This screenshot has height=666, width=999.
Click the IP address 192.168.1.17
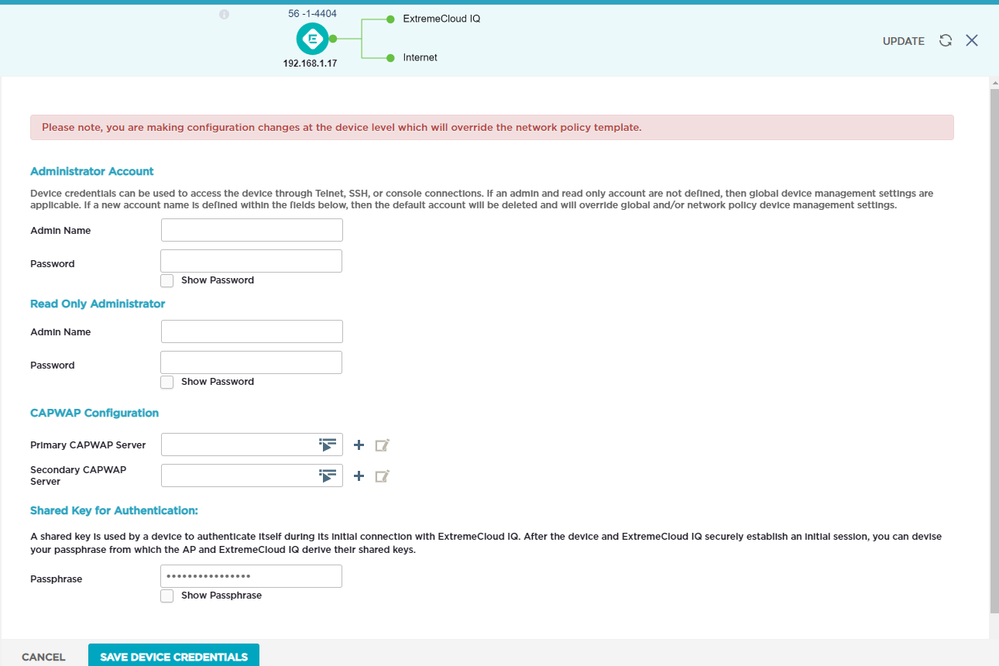click(x=310, y=63)
